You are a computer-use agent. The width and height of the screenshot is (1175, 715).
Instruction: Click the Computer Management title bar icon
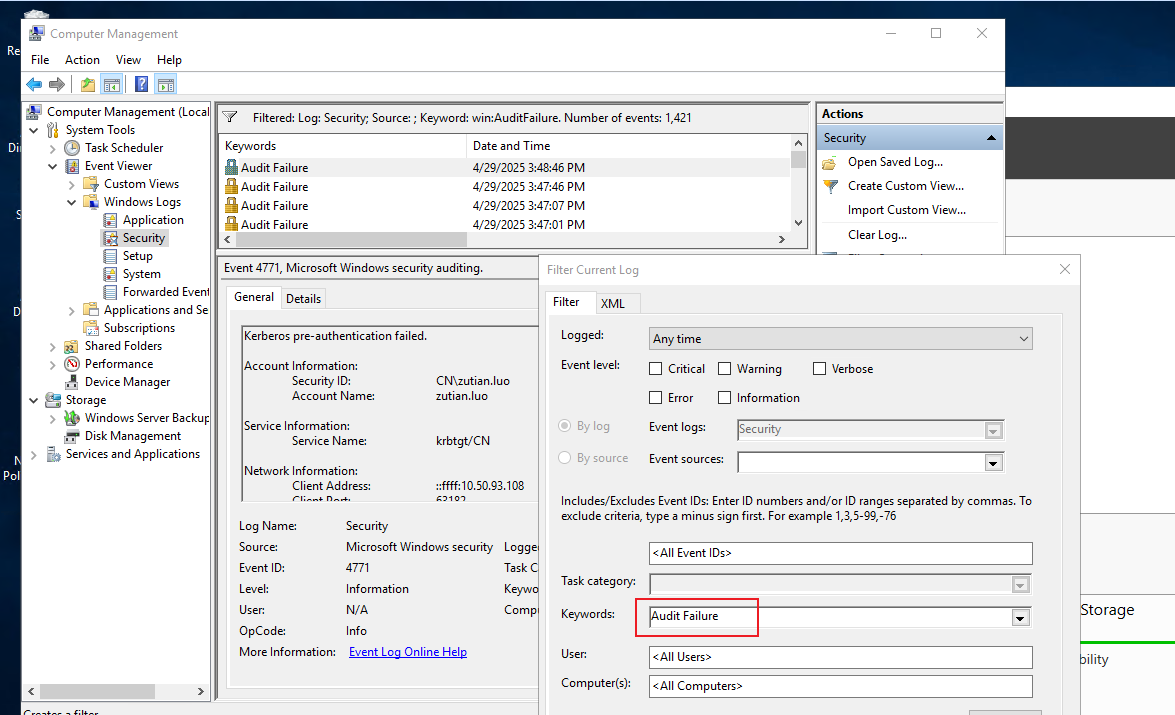[x=36, y=34]
